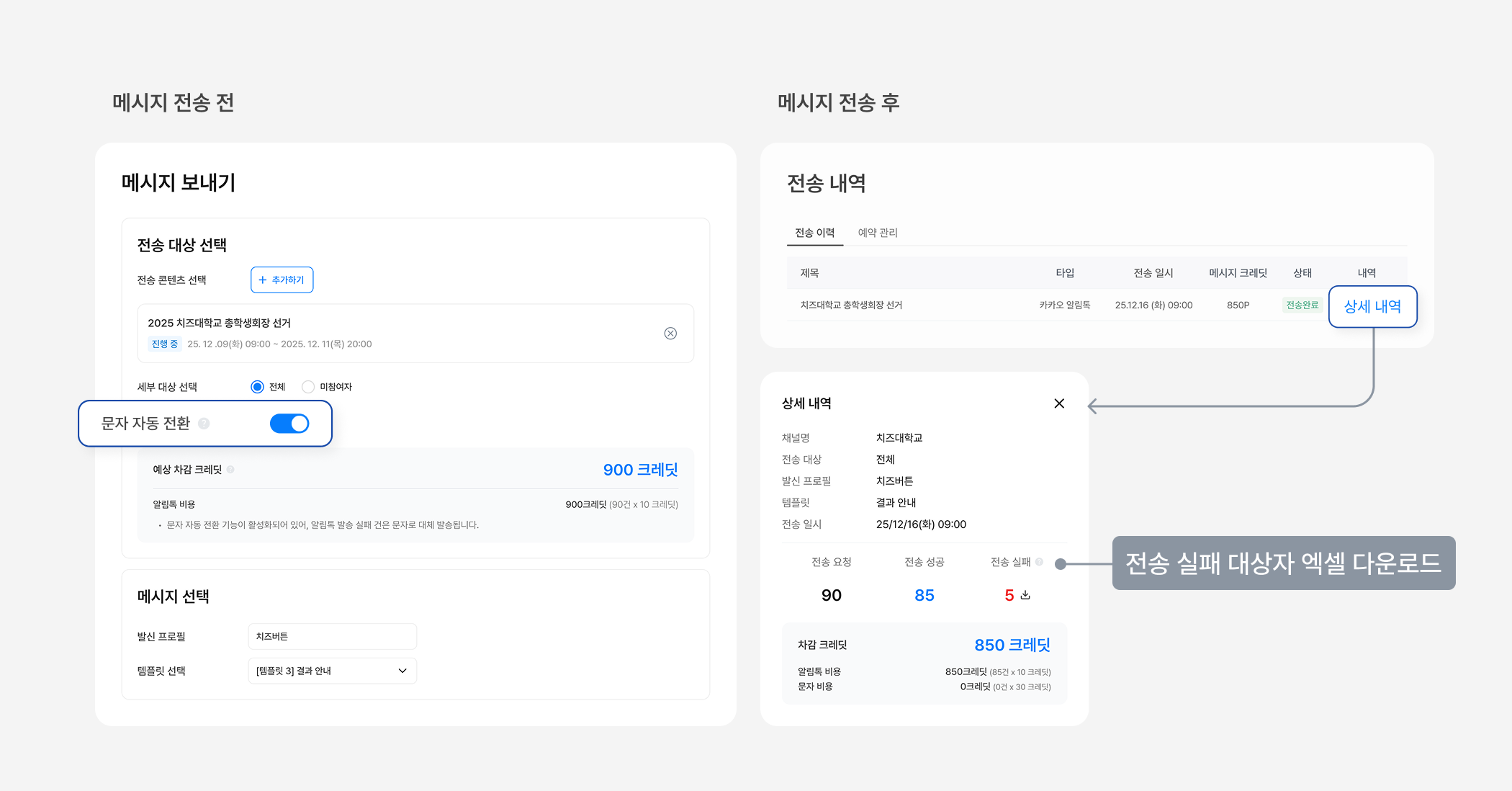The image size is (1512, 791).
Task: Click dropdown chevron beside 결과 안내 template
Action: click(402, 671)
